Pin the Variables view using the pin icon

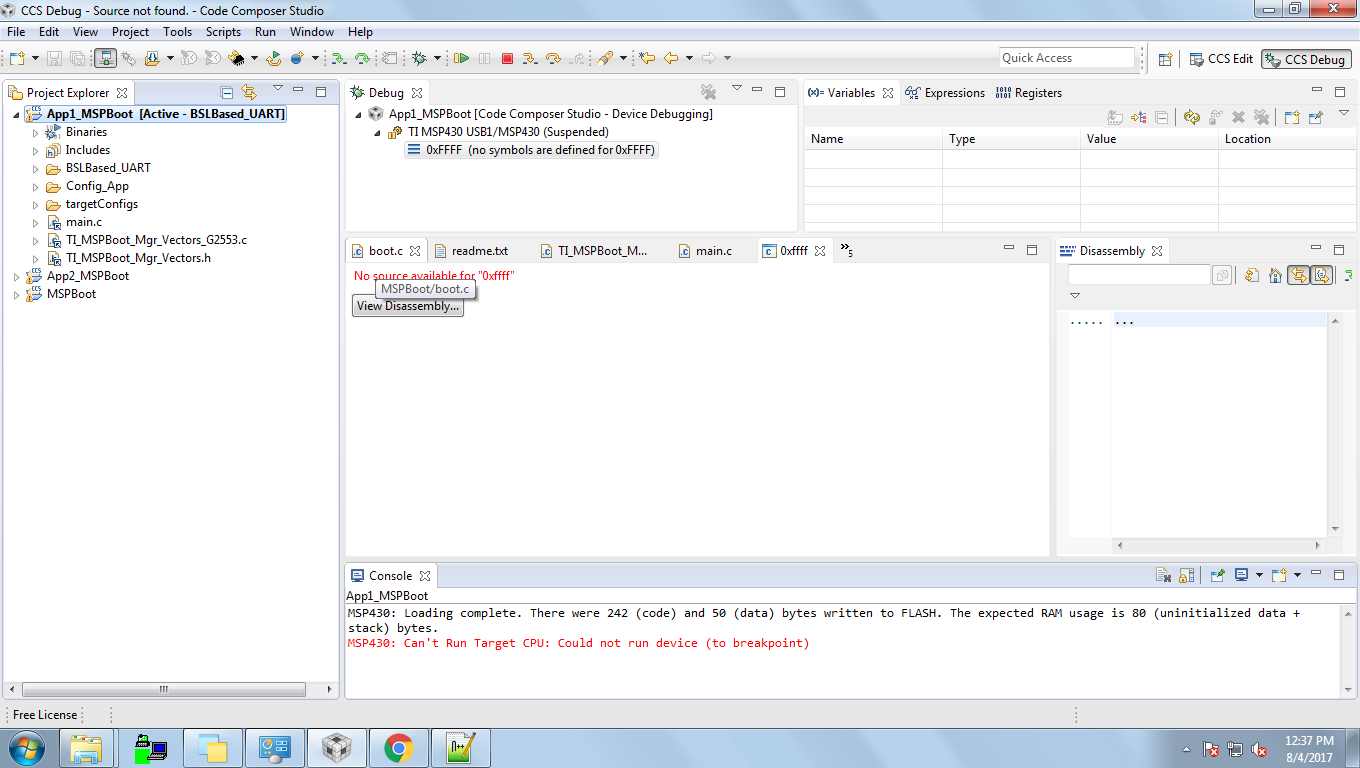click(x=1317, y=117)
